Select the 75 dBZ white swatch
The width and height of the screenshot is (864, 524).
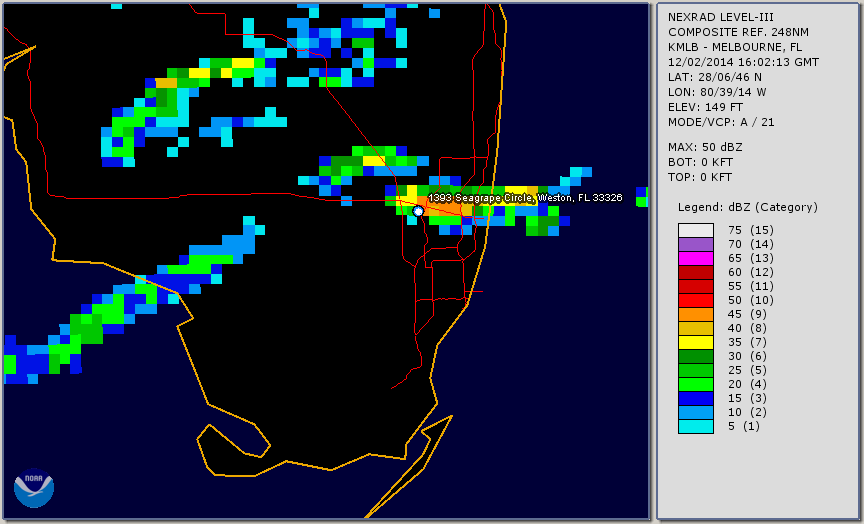tap(695, 230)
